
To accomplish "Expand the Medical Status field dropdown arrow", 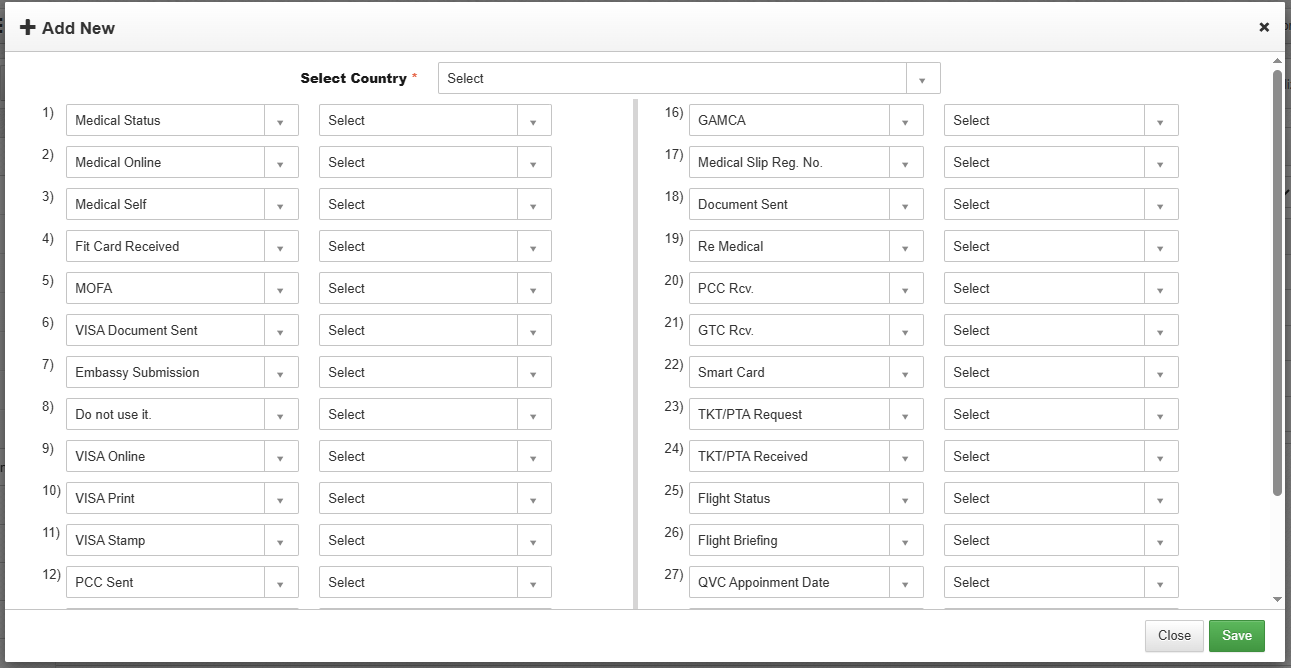I will click(281, 121).
